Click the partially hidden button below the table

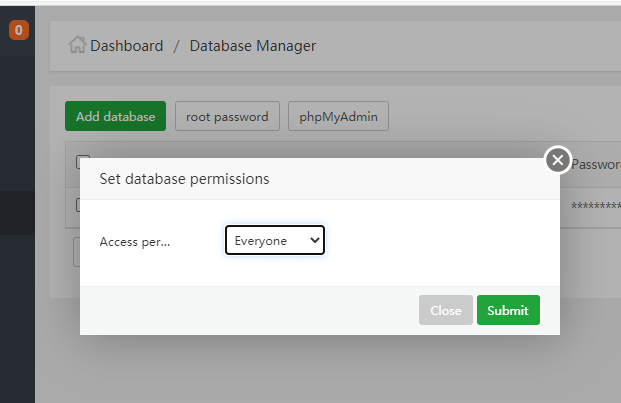coord(77,252)
